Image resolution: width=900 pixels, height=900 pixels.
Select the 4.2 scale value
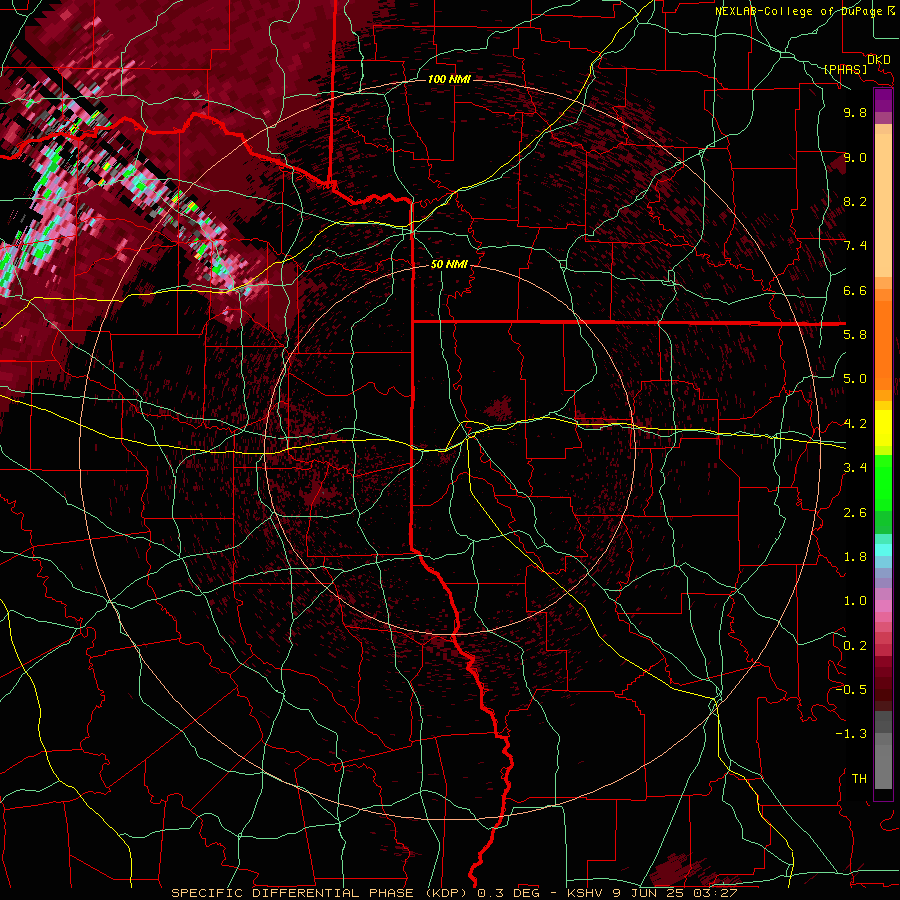(x=855, y=424)
